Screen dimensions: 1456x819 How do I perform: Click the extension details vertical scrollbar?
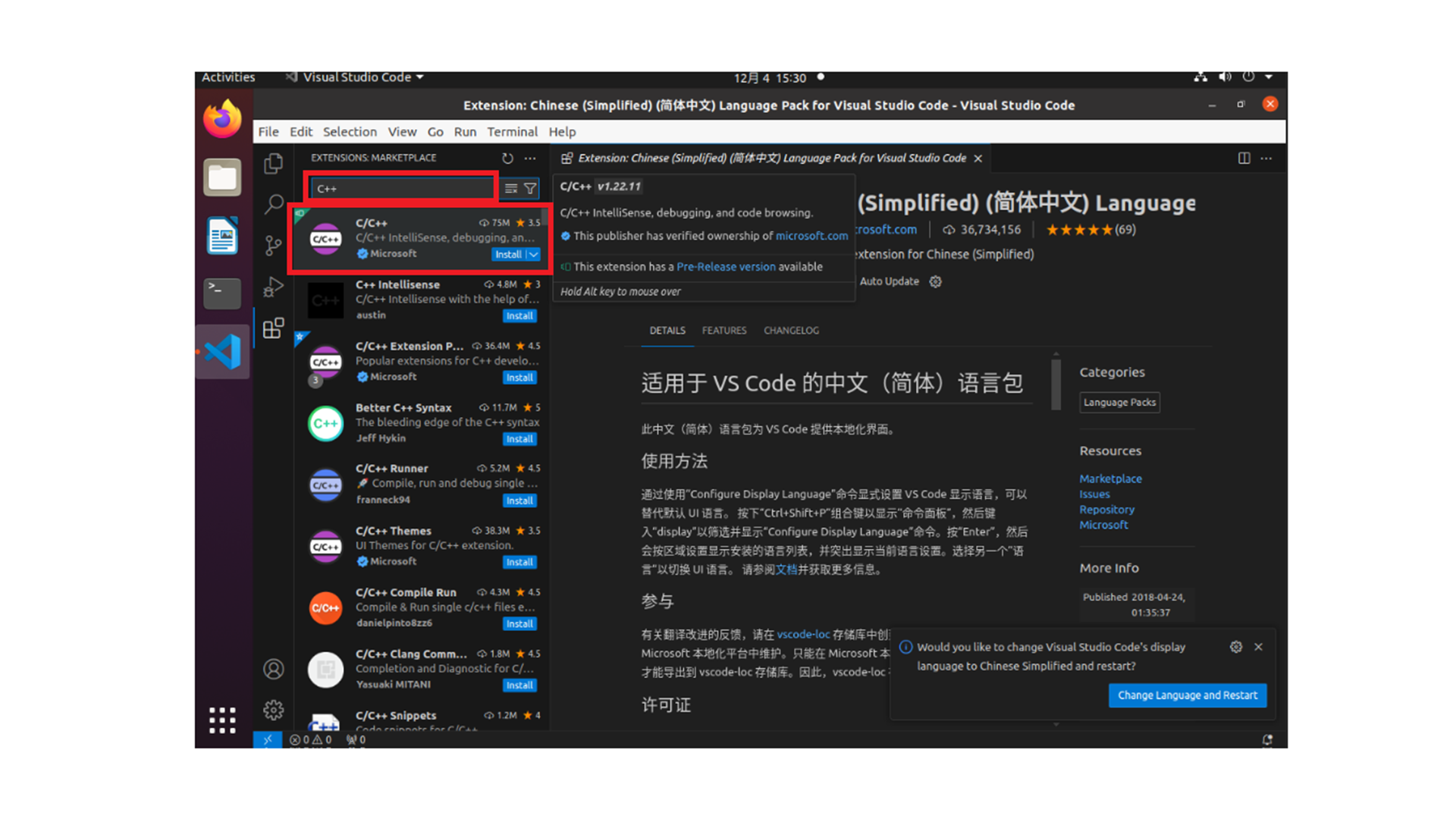pos(1056,384)
